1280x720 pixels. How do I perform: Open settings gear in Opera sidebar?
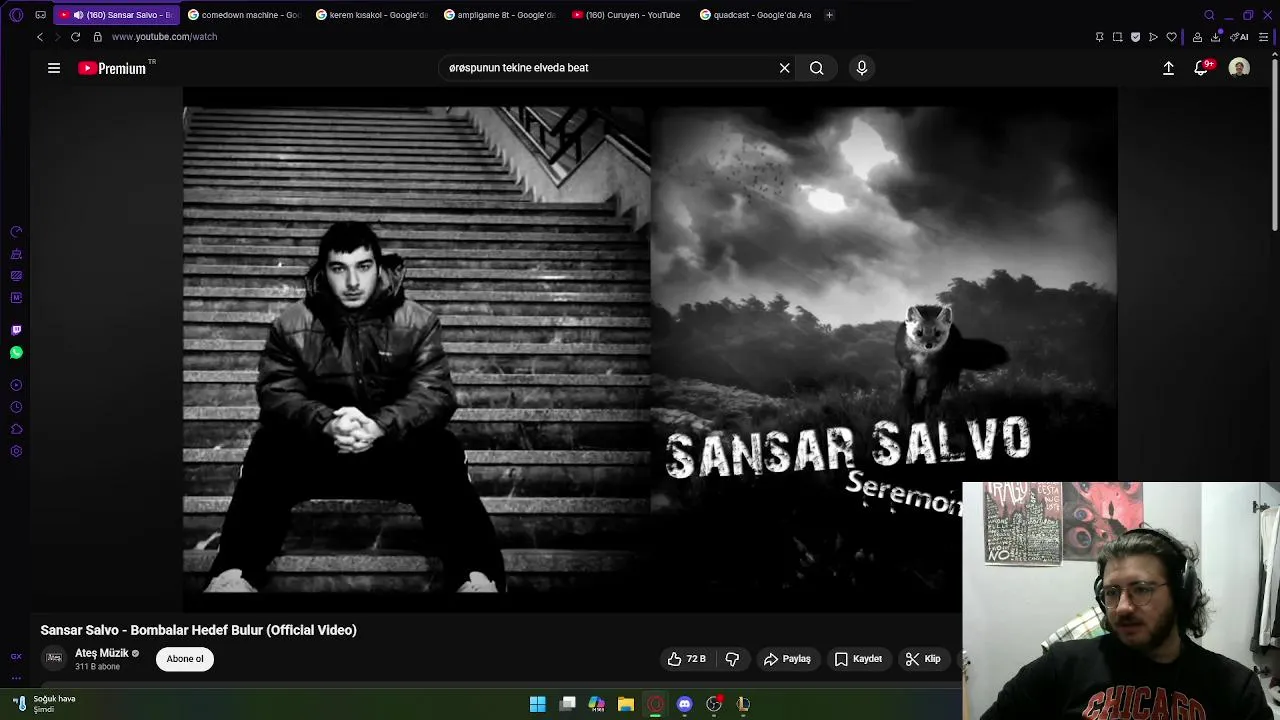click(x=16, y=451)
